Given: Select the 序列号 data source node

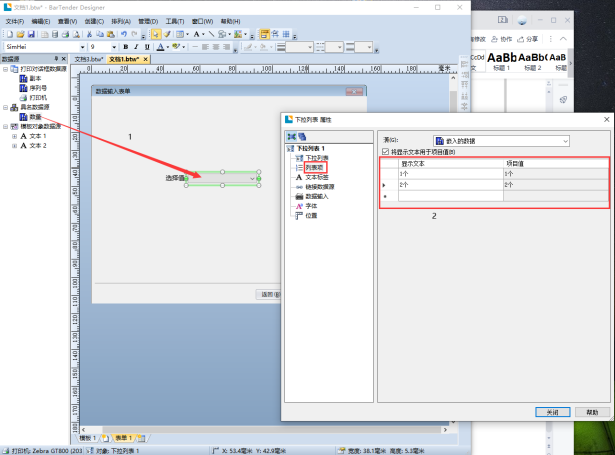Looking at the screenshot, I should point(37,88).
